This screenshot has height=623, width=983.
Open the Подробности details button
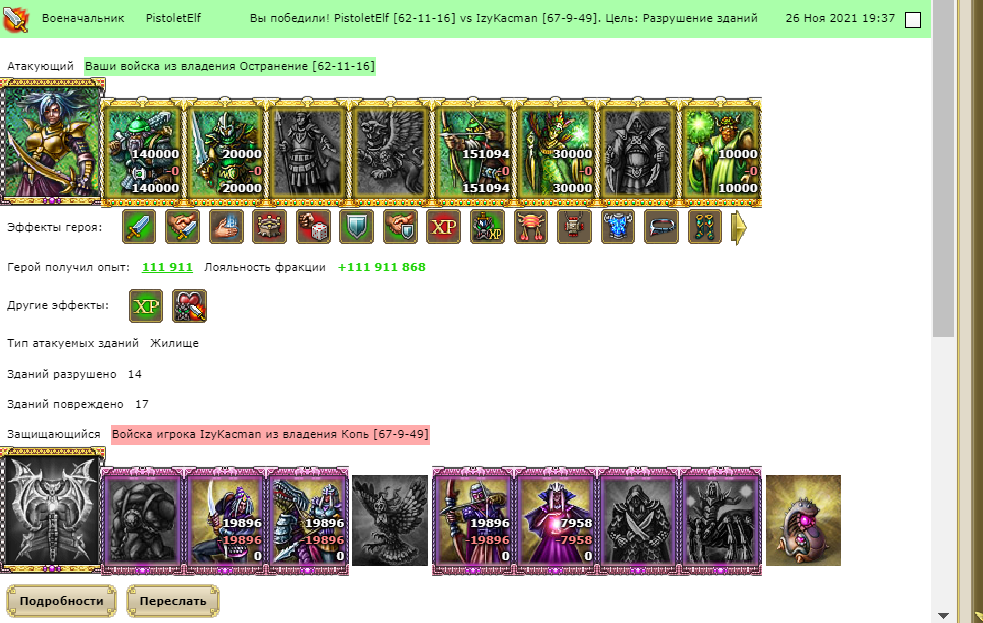tap(61, 601)
